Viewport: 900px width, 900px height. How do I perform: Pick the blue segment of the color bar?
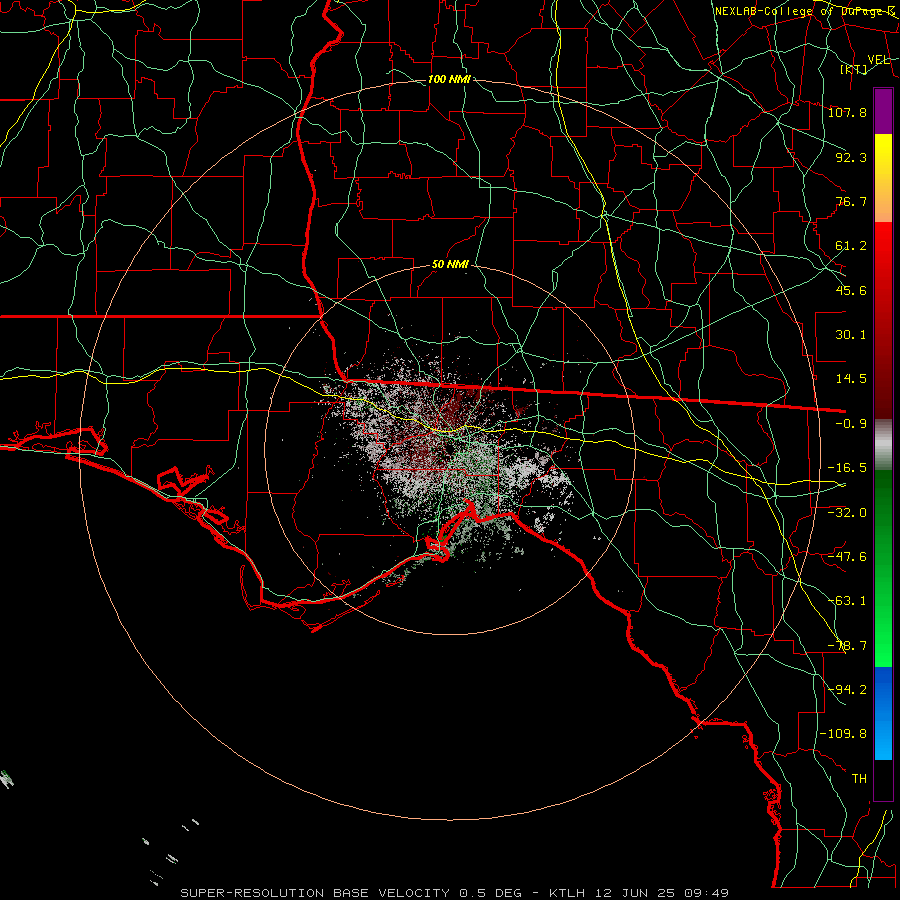(x=883, y=713)
